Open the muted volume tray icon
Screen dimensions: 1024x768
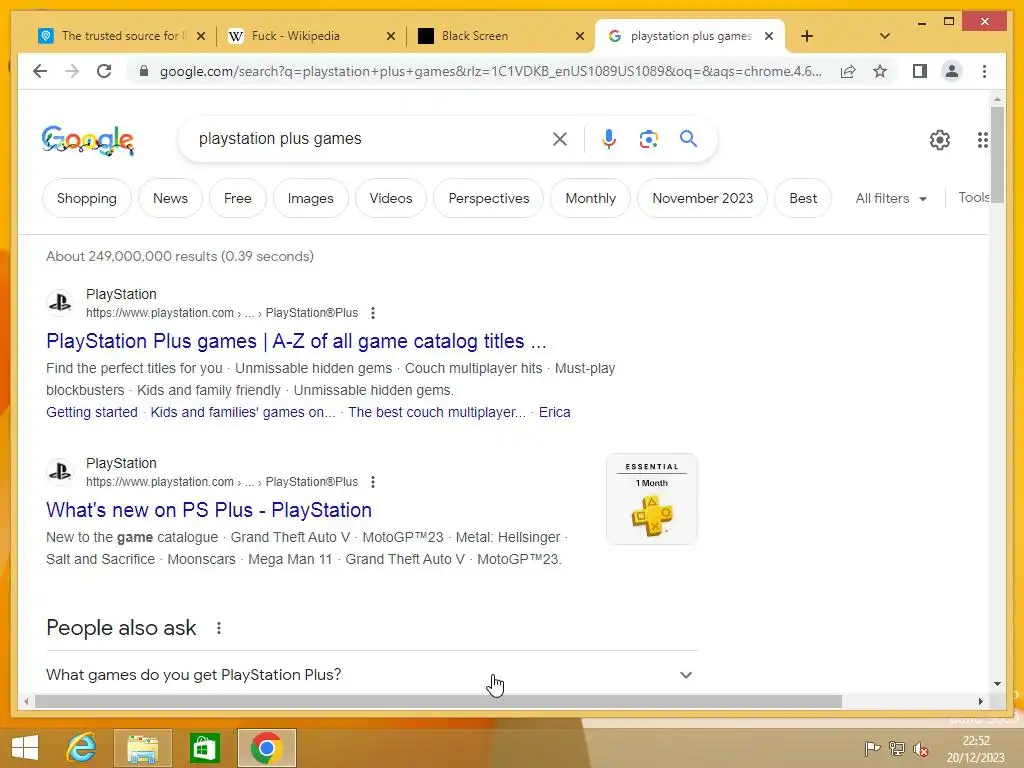pos(921,749)
